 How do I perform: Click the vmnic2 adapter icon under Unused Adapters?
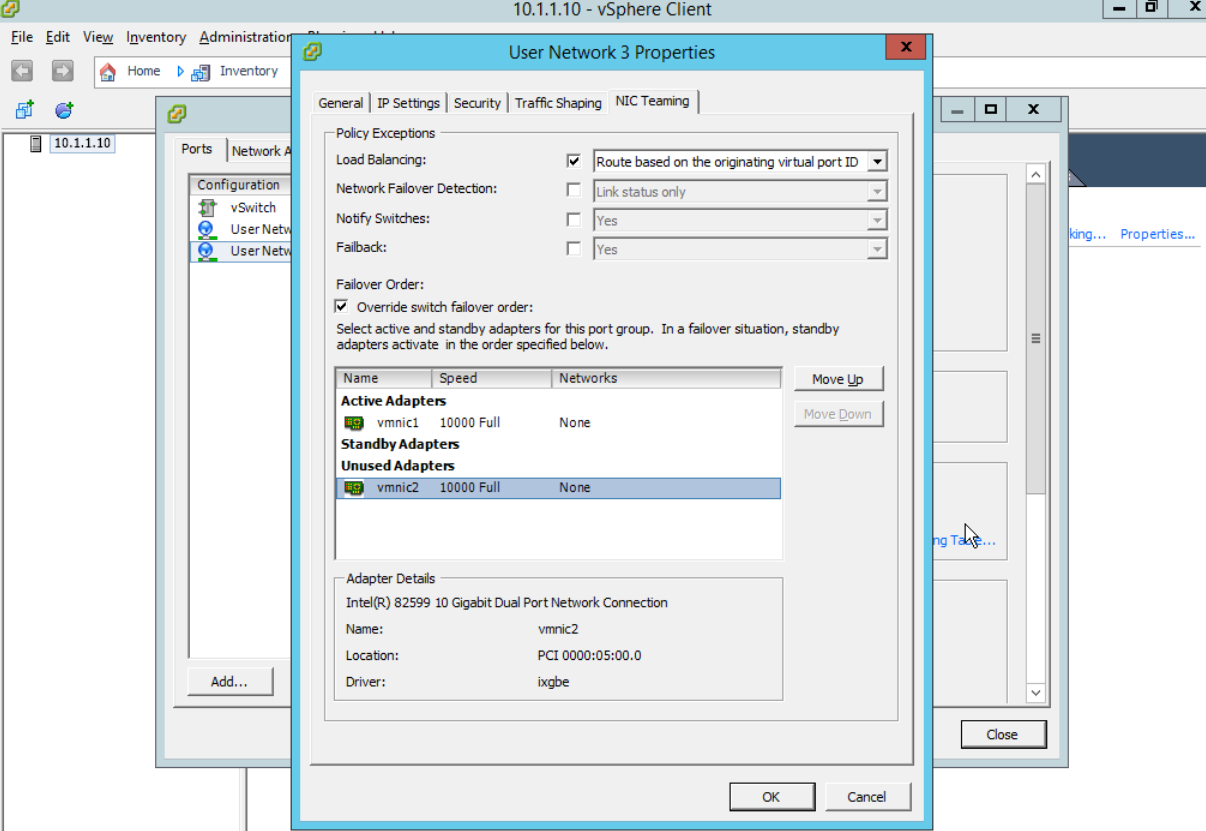(353, 487)
